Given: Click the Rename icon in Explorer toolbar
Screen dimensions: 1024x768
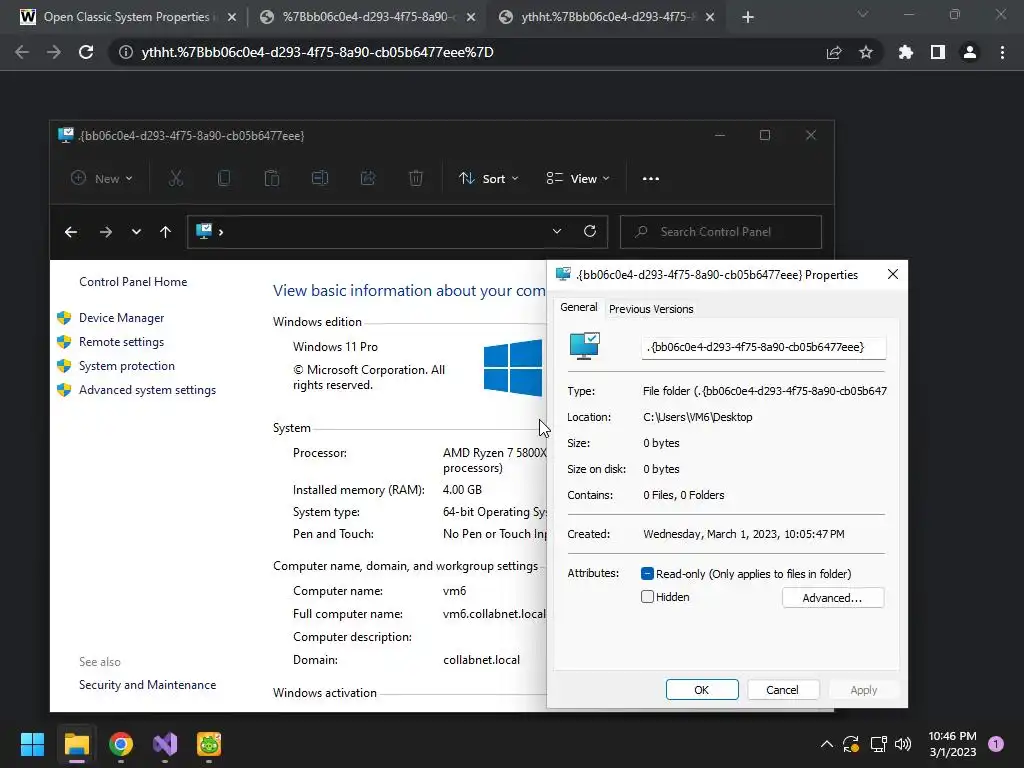Looking at the screenshot, I should tap(320, 178).
